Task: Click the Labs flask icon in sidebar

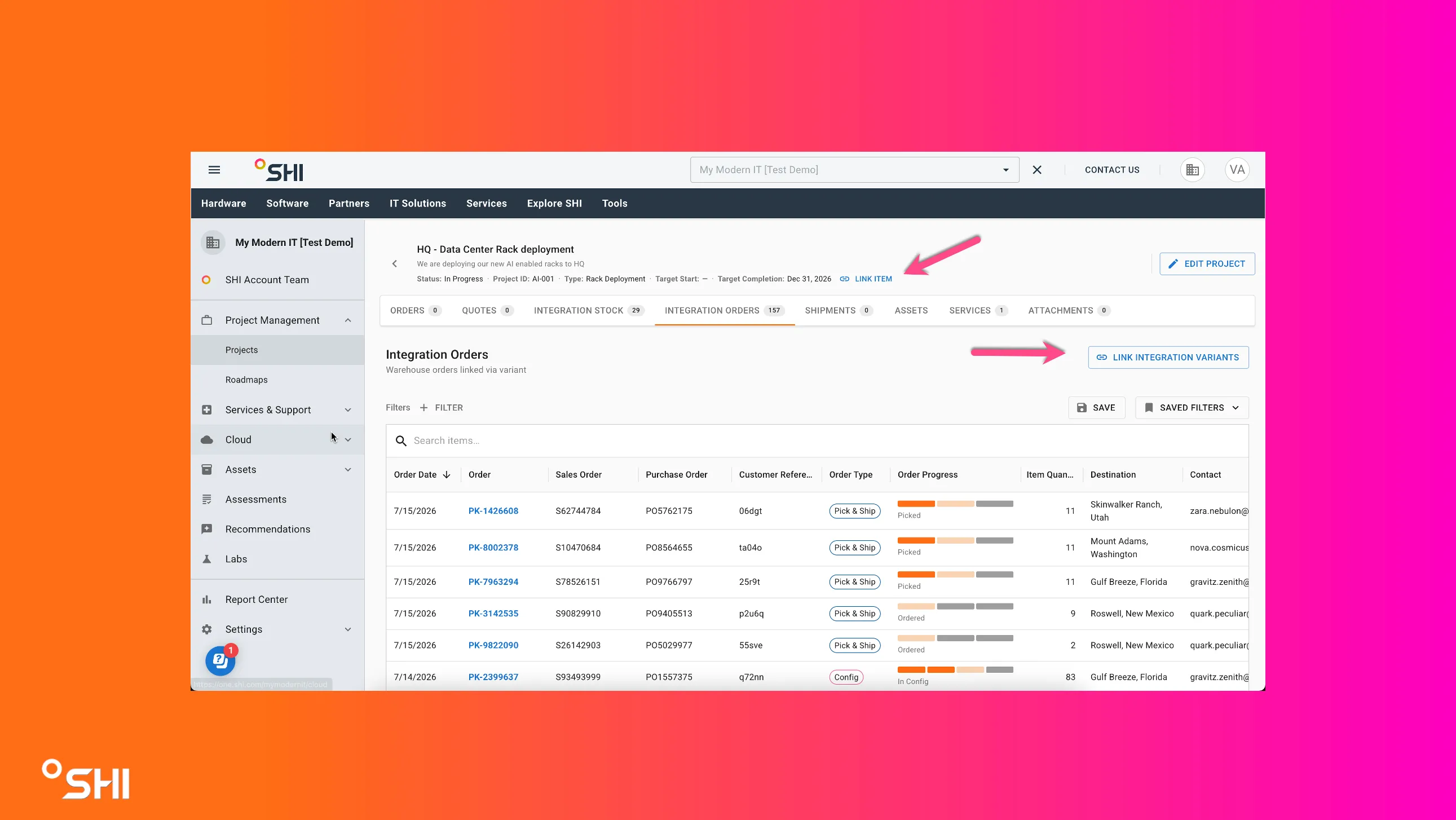Action: [207, 559]
